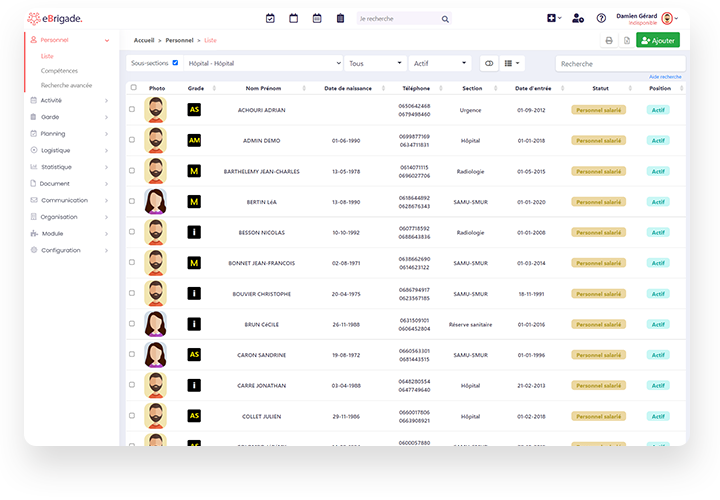This screenshot has width=720, height=500.
Task: Click the i grade badge for BESSON NICOLAS
Action: [x=194, y=232]
